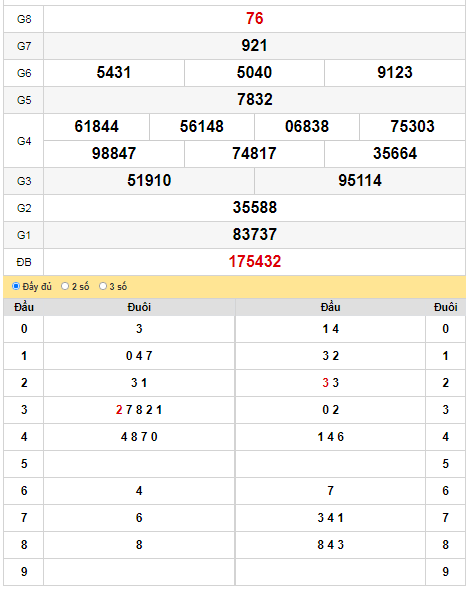Click the Đầu value '0 2'
469x589 pixels.
pos(330,410)
